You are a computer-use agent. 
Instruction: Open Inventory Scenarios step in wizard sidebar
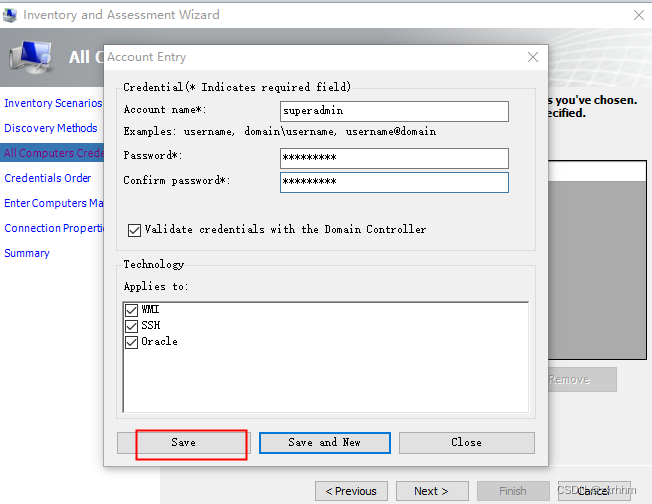(x=53, y=103)
